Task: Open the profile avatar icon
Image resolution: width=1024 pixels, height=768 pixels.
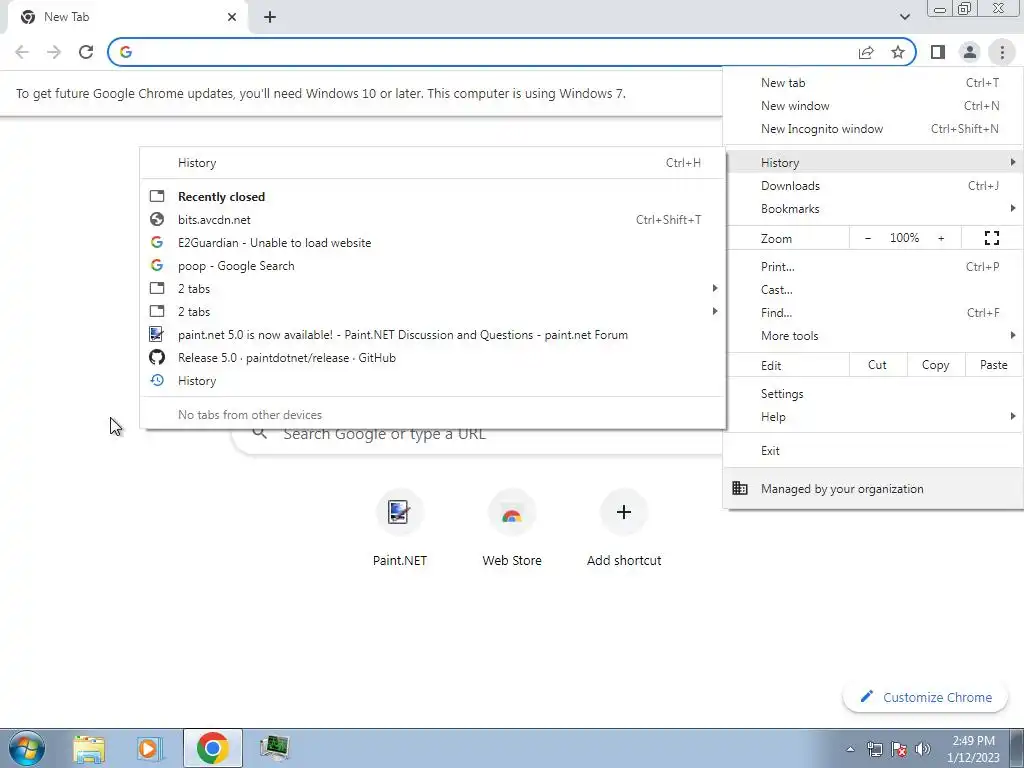Action: (970, 52)
